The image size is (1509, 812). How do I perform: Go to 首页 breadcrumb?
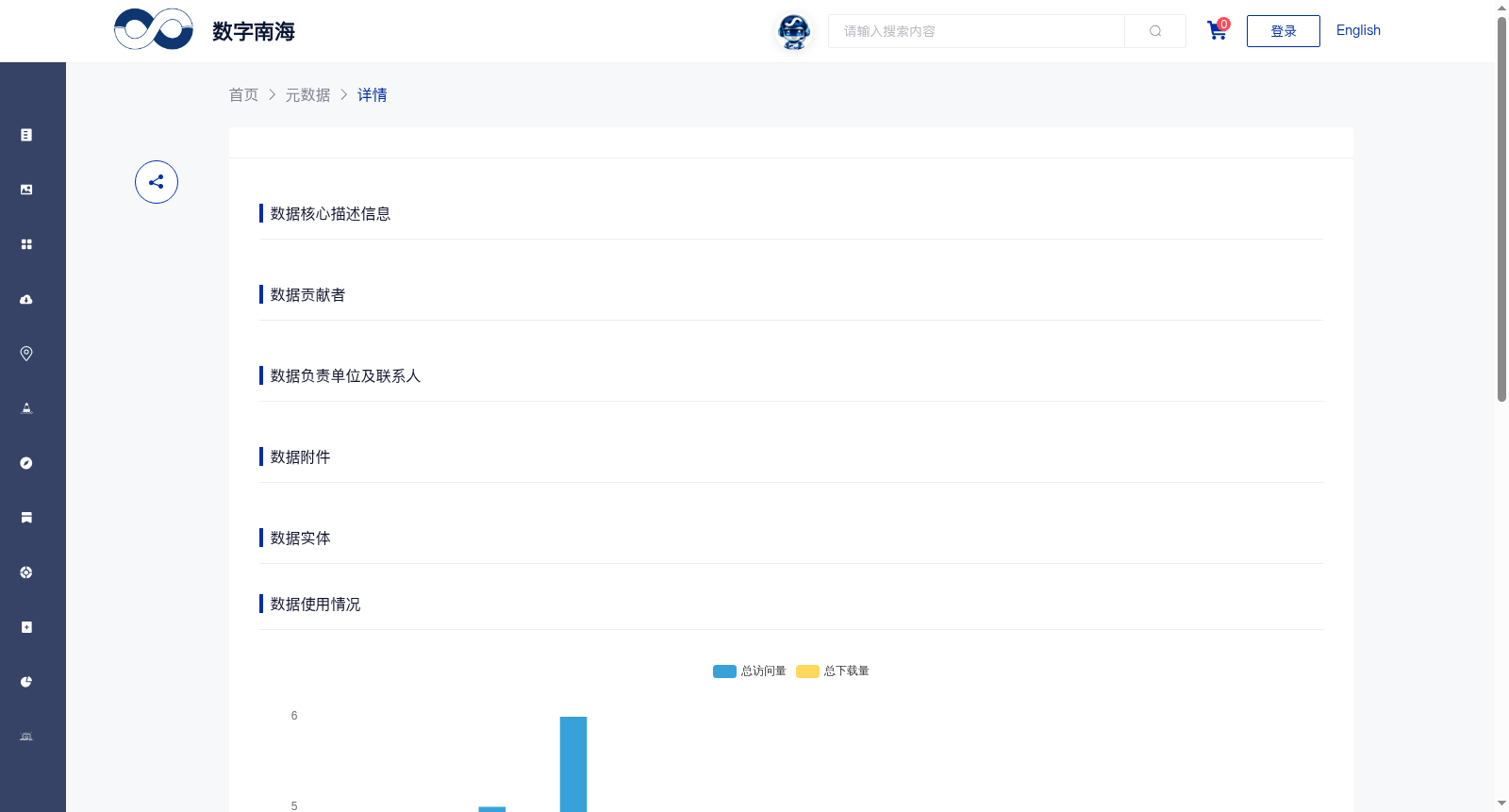click(x=243, y=94)
